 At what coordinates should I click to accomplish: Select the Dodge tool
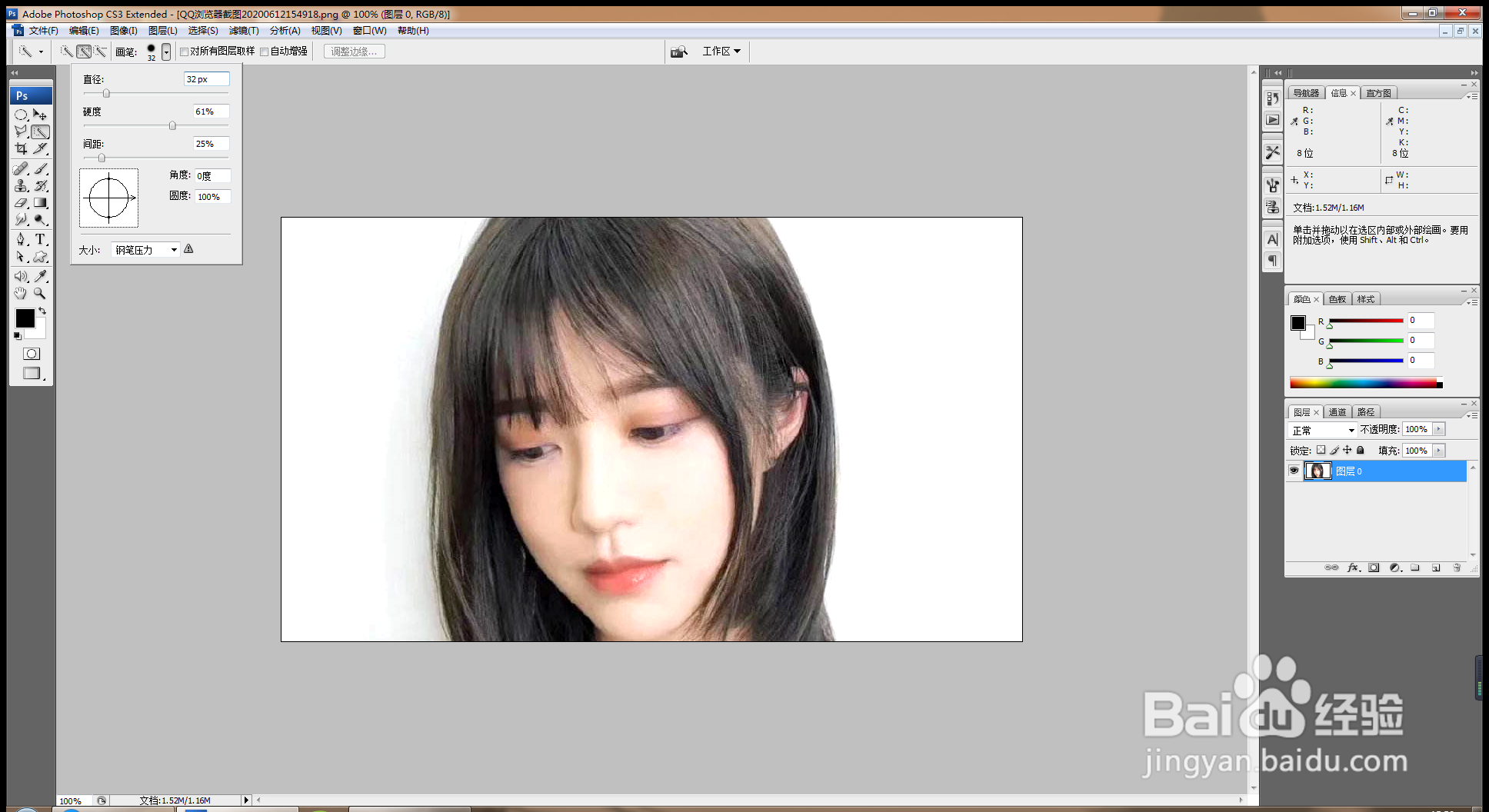pyautogui.click(x=40, y=219)
